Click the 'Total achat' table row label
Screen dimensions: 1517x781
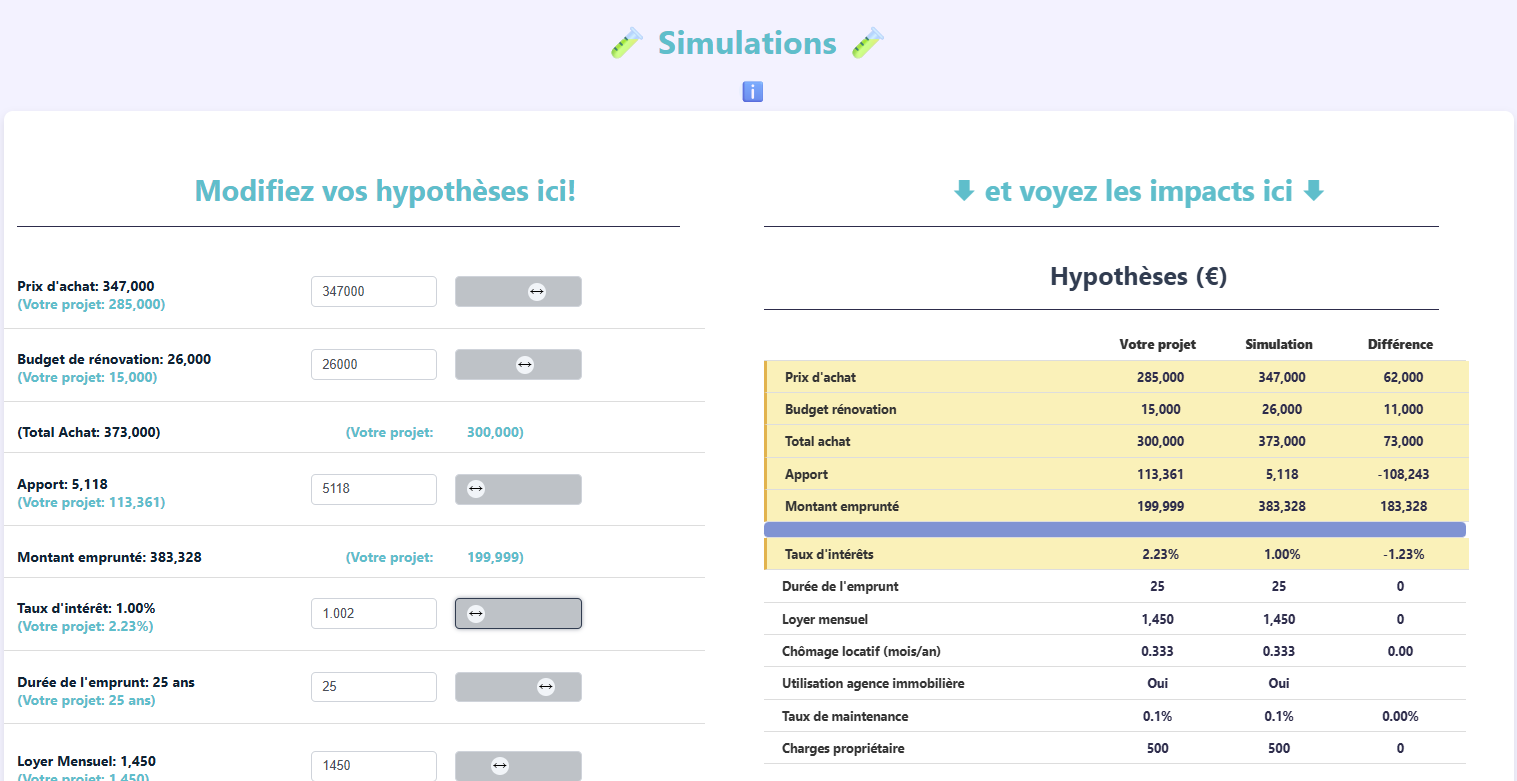(x=818, y=441)
